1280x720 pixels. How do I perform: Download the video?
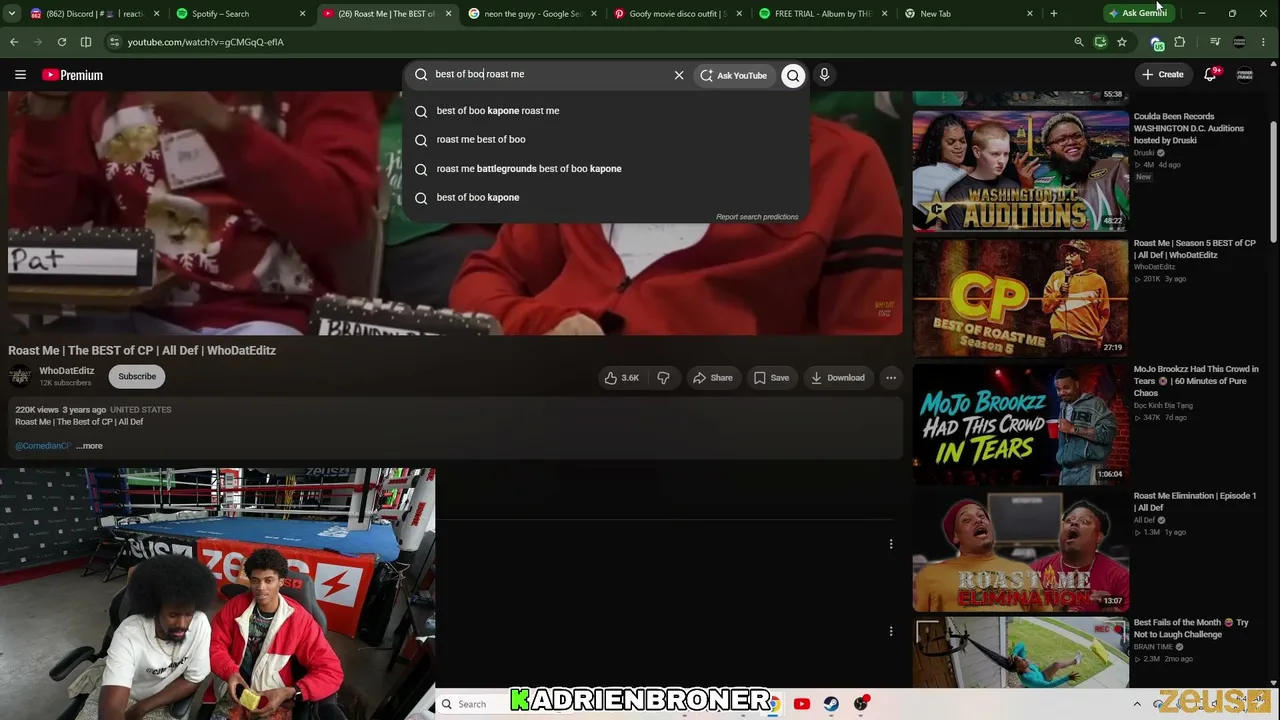pos(837,378)
